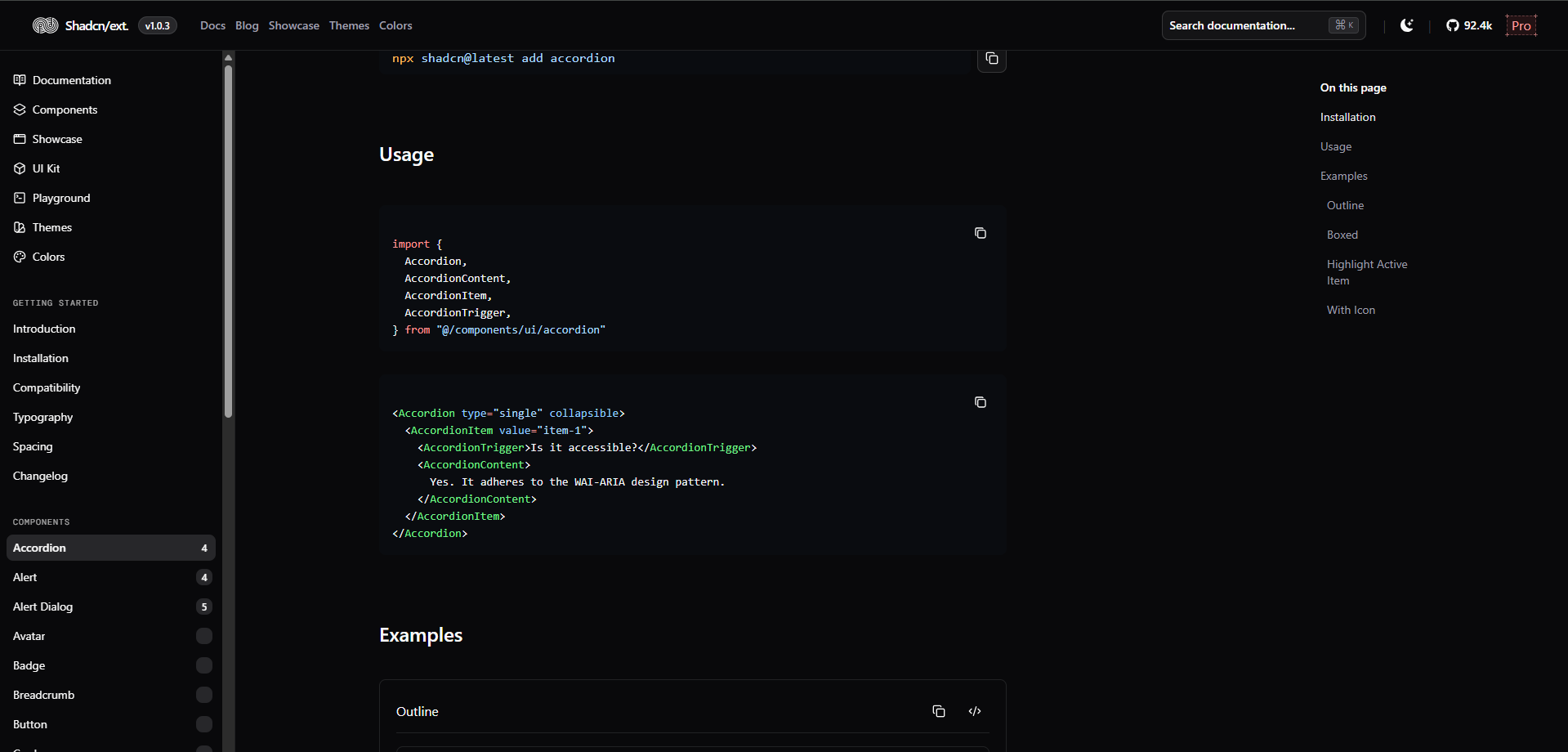Toggle dark mode with moon icon

click(1406, 25)
